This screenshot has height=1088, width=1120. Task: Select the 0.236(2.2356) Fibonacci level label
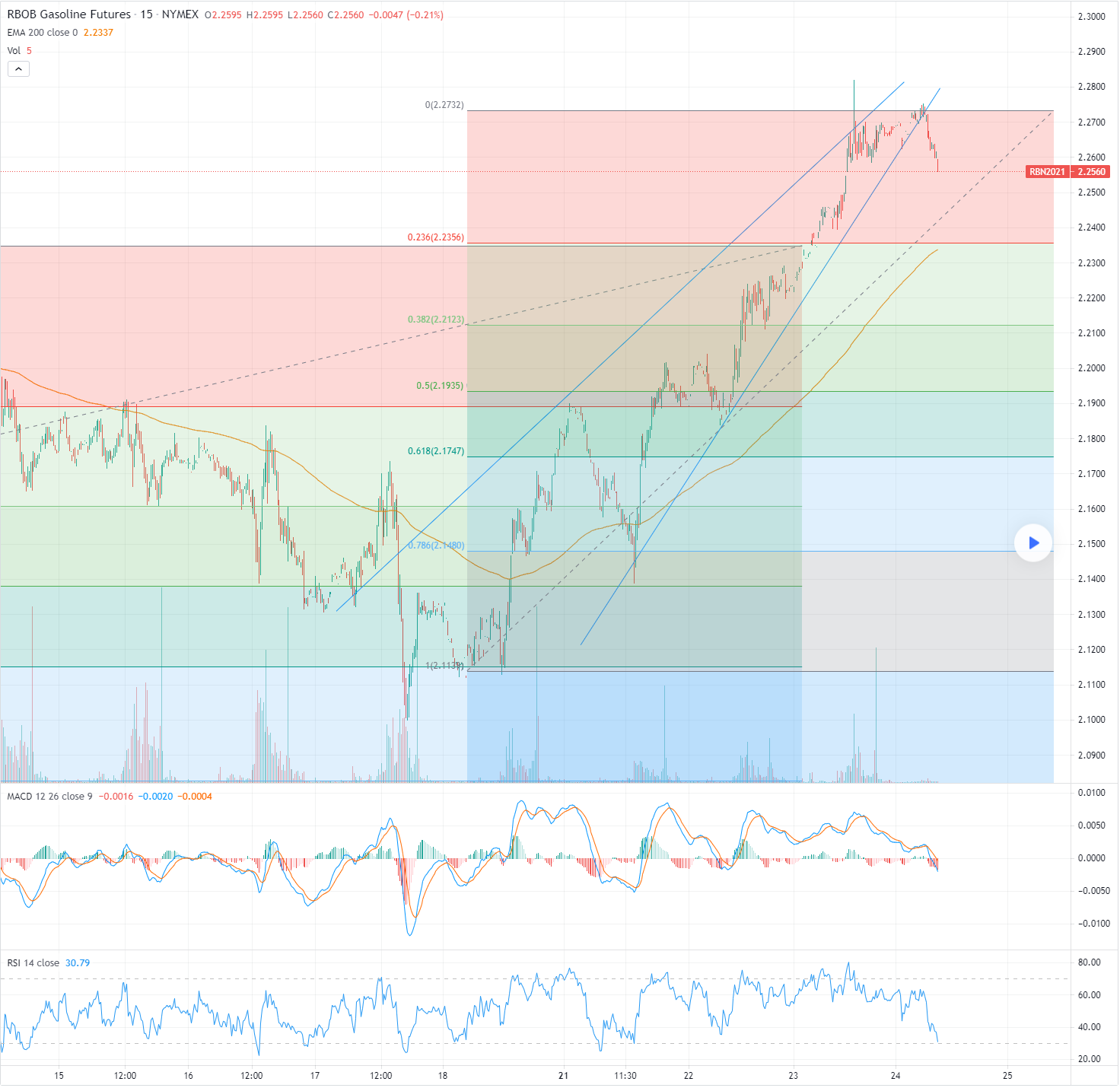coord(435,237)
